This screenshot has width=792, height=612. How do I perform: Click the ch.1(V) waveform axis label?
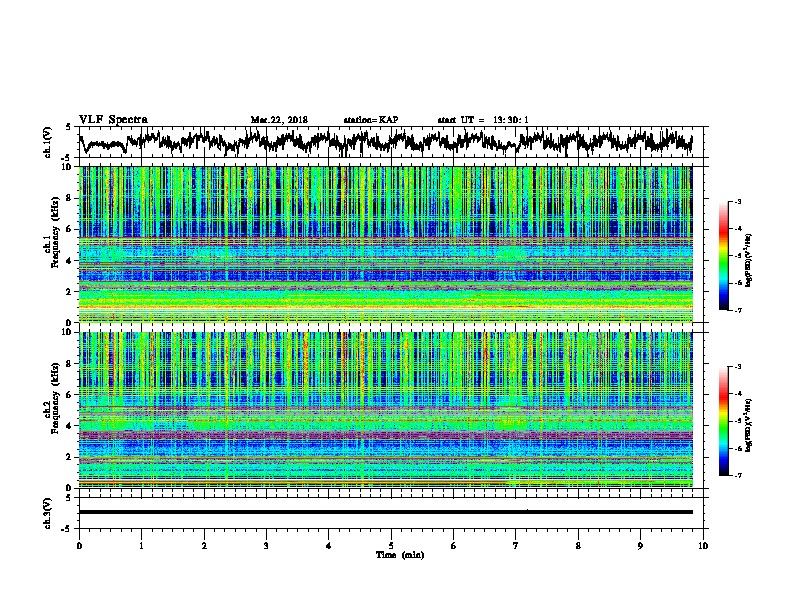[48, 142]
